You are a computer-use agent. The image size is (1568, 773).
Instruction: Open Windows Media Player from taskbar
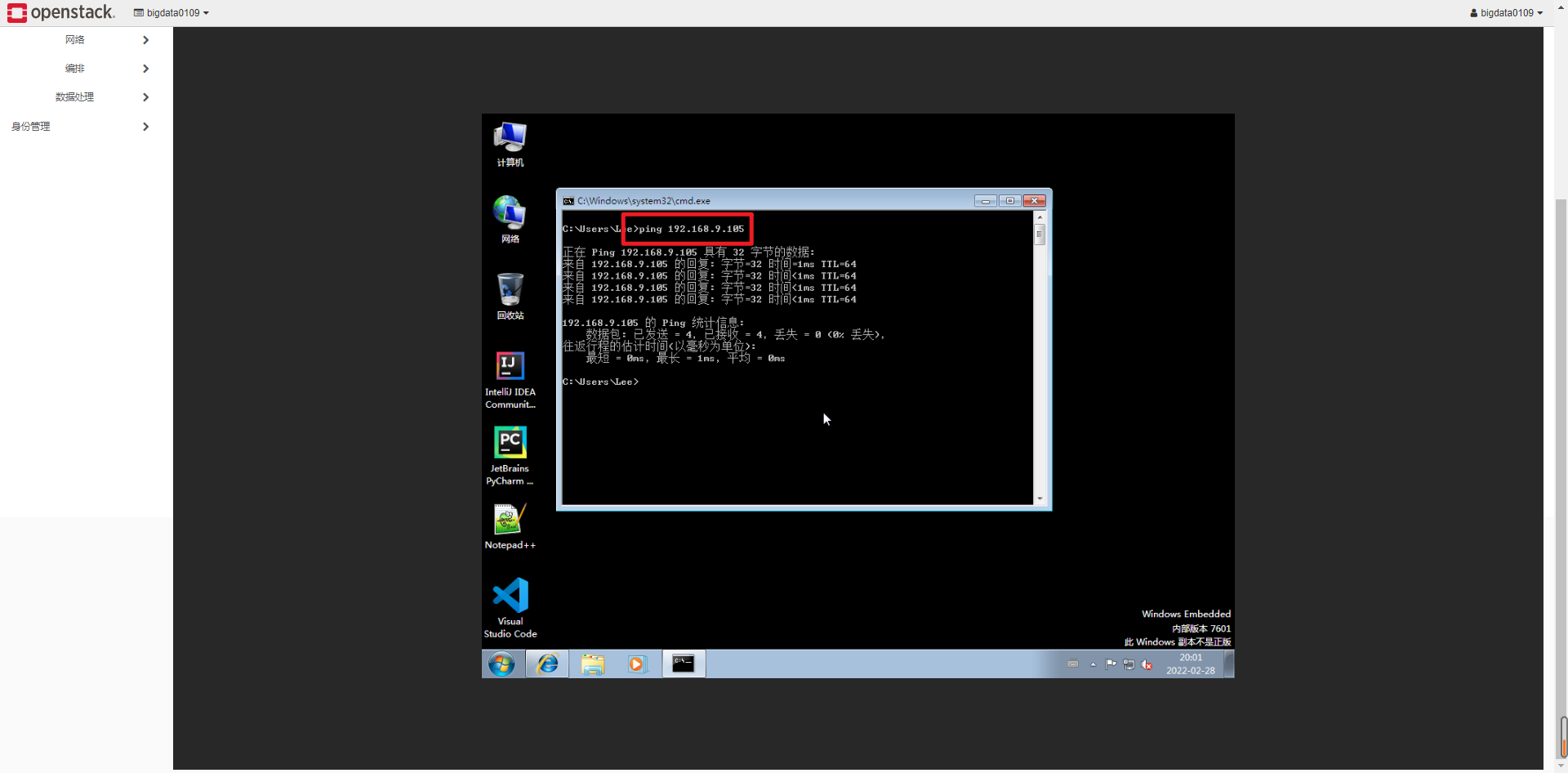click(x=637, y=664)
